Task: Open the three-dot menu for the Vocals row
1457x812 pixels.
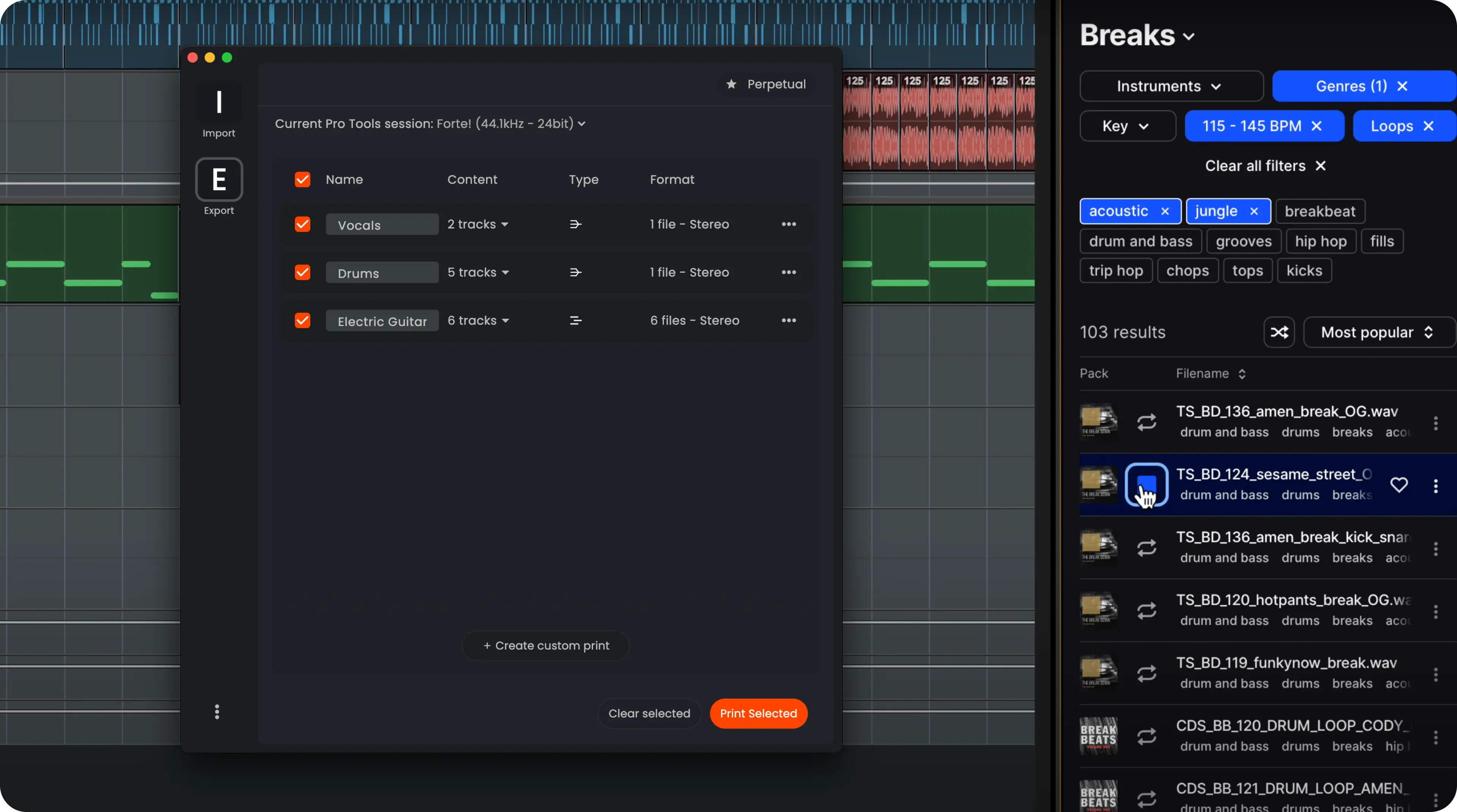Action: click(x=788, y=224)
